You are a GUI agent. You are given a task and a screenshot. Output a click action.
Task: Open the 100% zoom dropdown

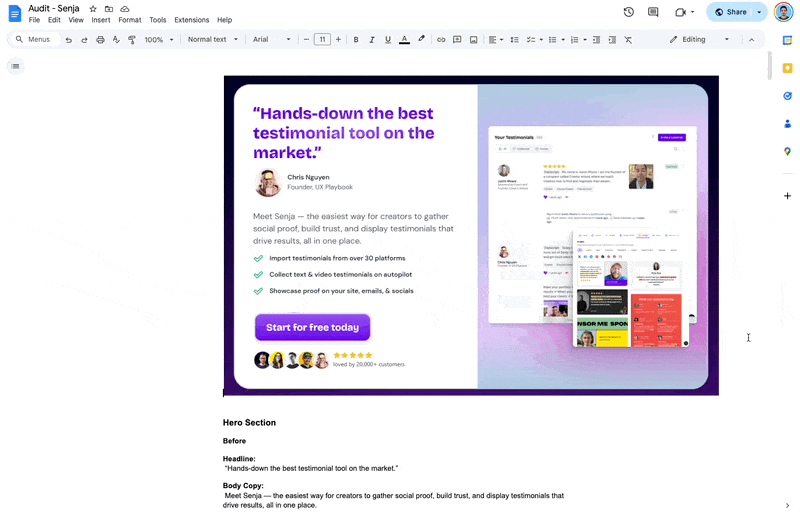coord(159,39)
